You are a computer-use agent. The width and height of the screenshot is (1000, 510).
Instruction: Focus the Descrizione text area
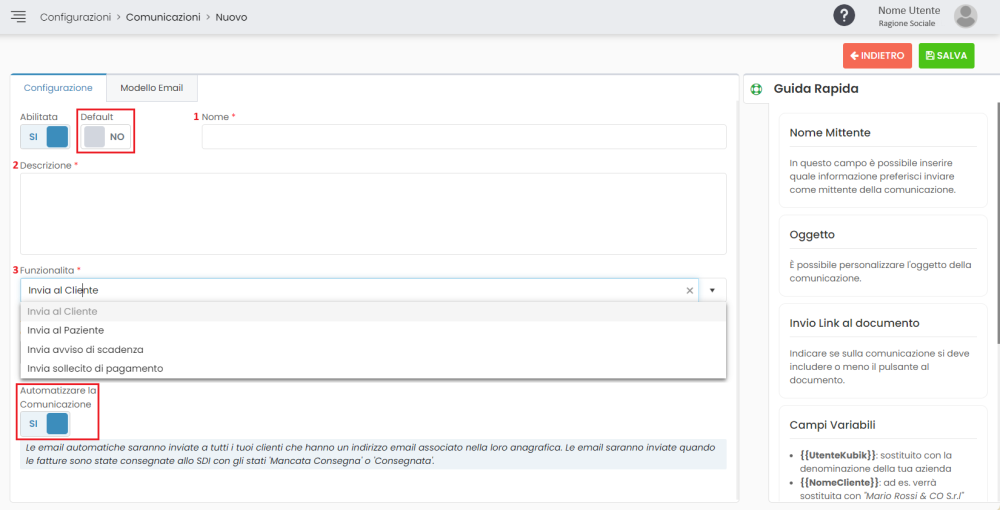pos(373,213)
